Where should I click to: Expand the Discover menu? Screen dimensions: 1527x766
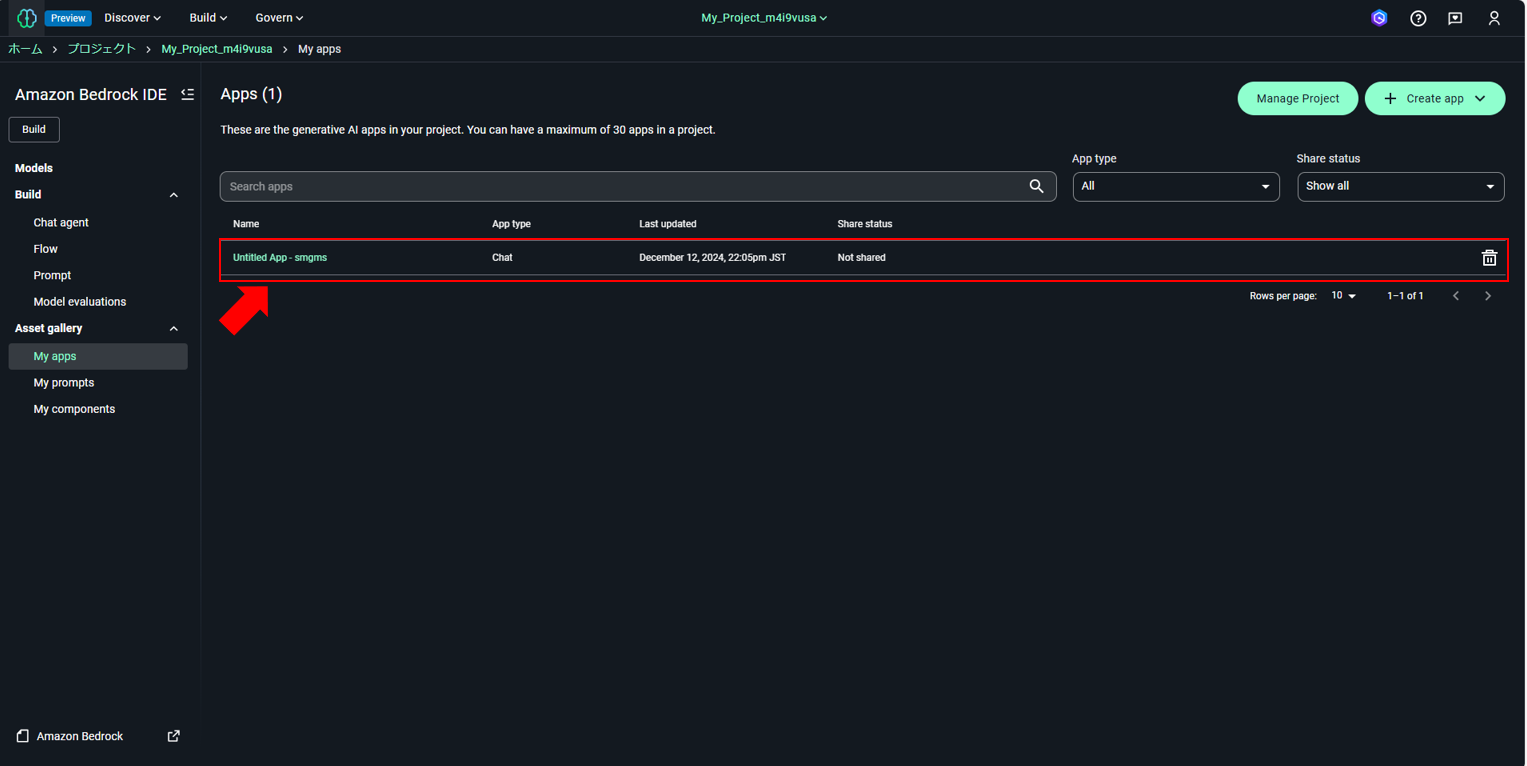[x=132, y=18]
